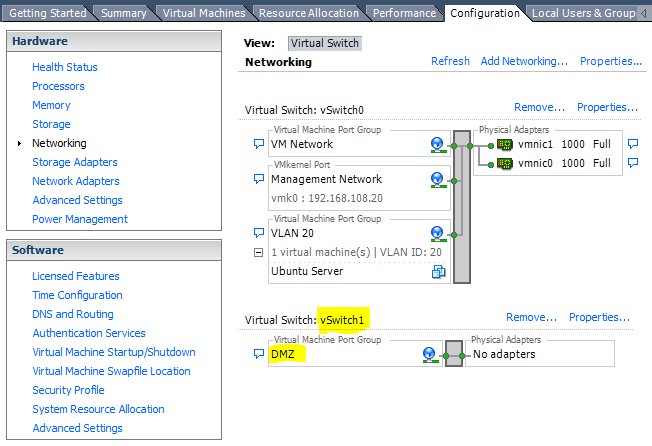Open Power Management link
Screen dimensions: 652x446
(80, 219)
